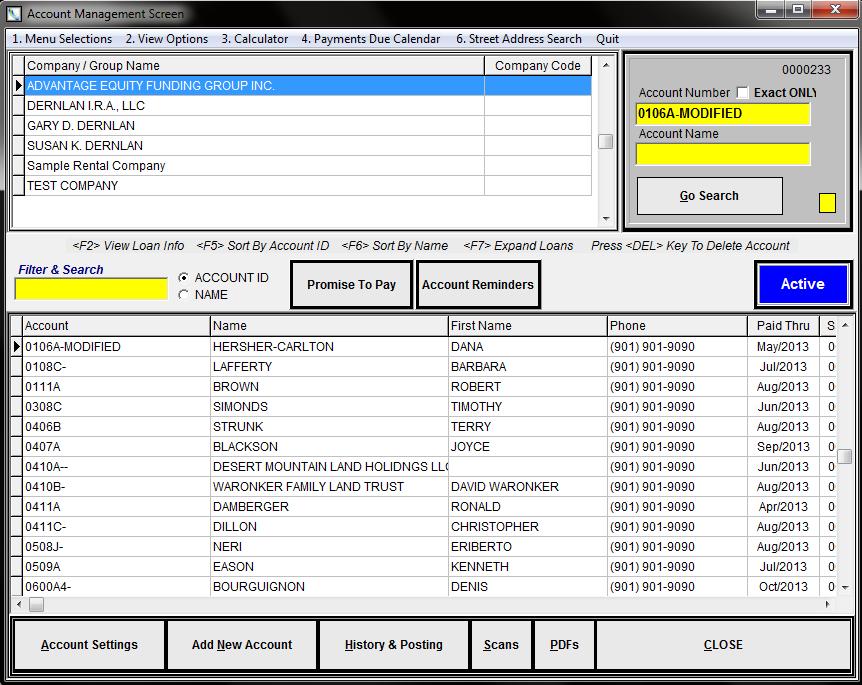
Task: Select SUSAN K. DERNLAN company
Action: point(308,146)
